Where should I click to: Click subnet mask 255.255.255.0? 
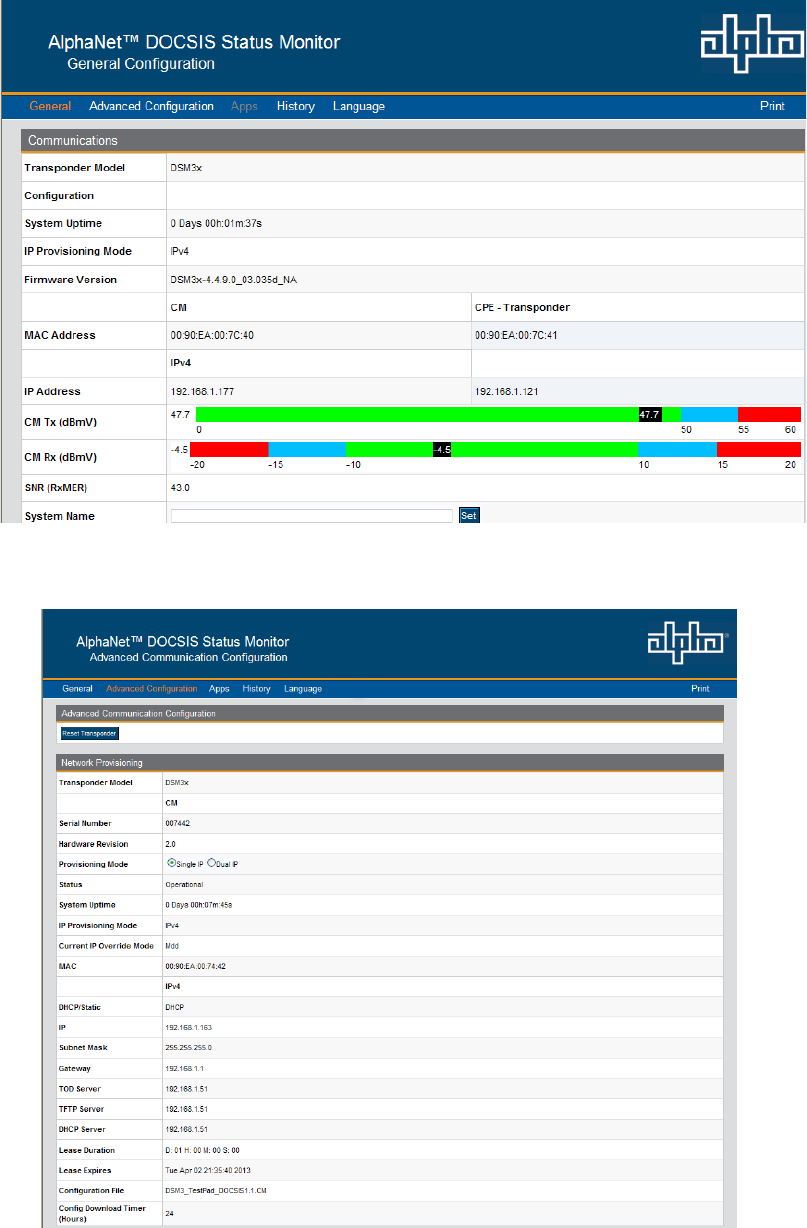pyautogui.click(x=189, y=1048)
